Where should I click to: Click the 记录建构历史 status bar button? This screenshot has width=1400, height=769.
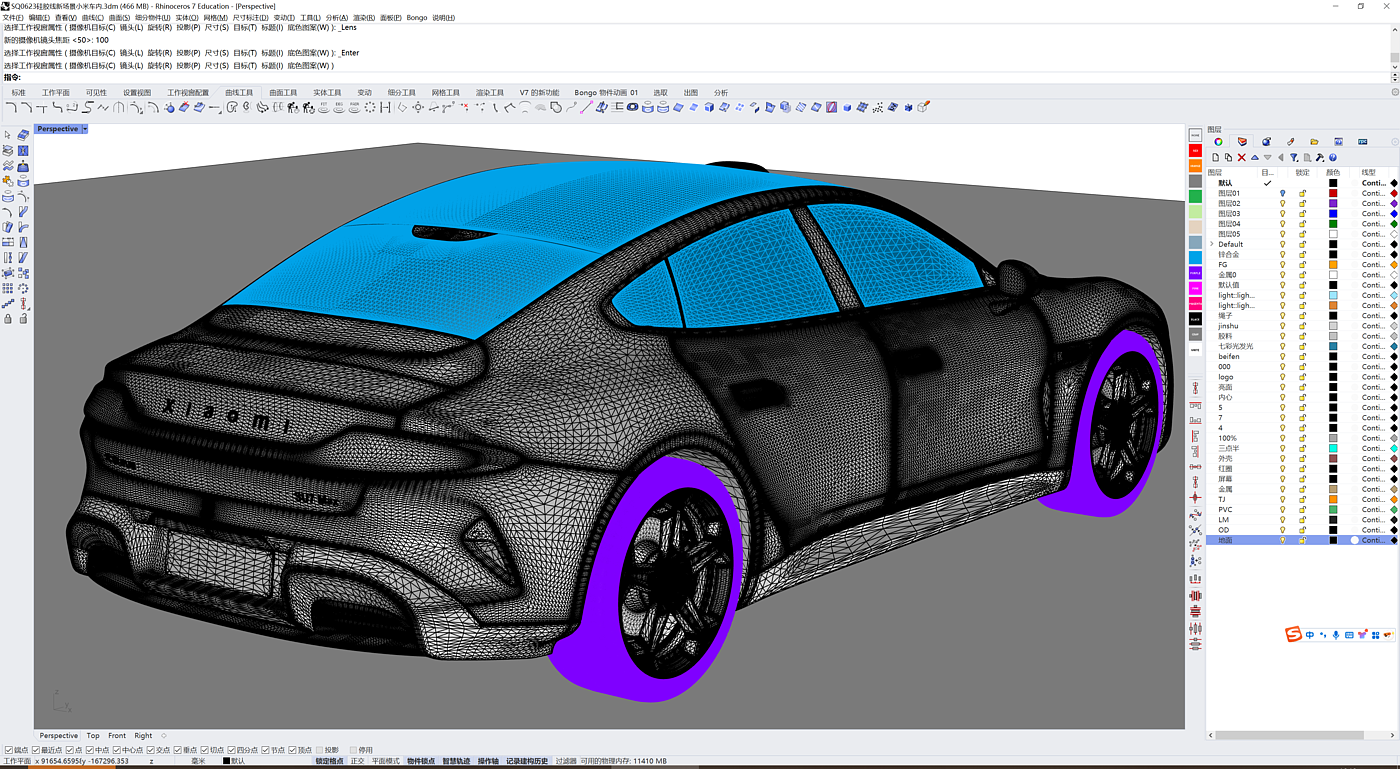coord(527,761)
